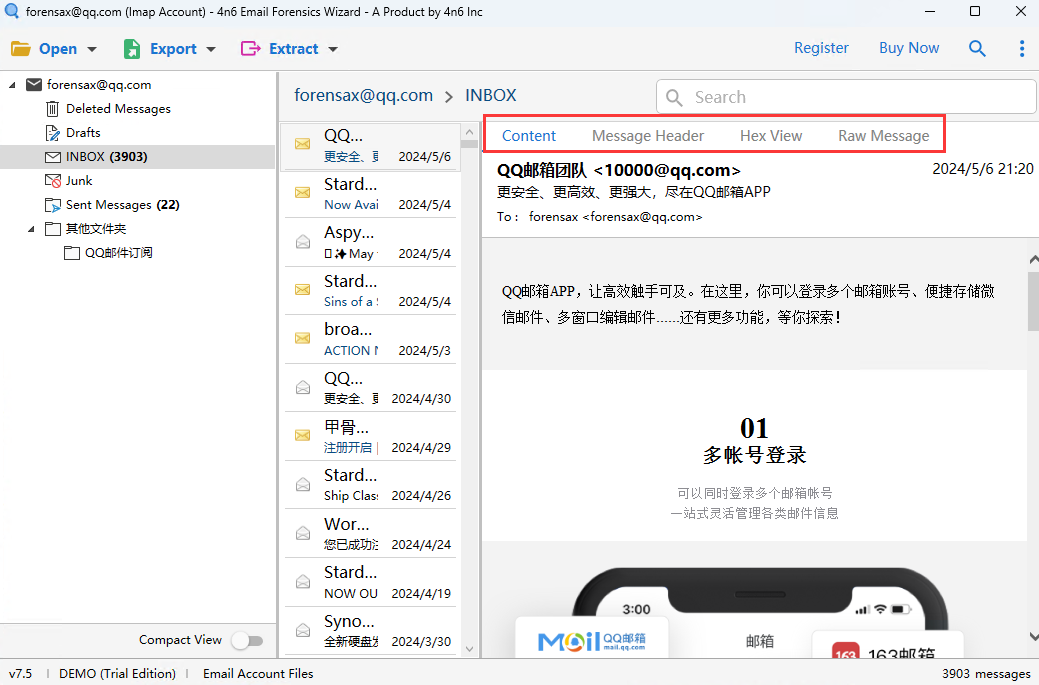
Task: Collapse the forensax@qq.com account tree
Action: (12, 85)
